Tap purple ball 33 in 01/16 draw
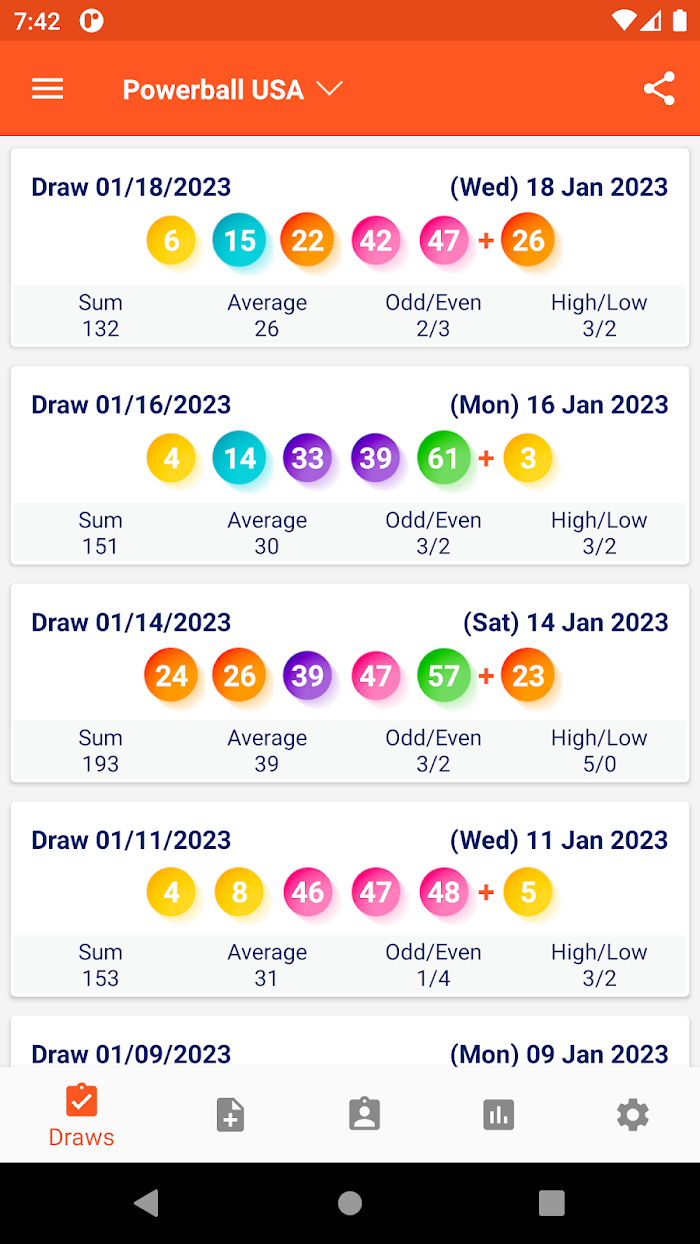Viewport: 700px width, 1244px height. [x=307, y=458]
